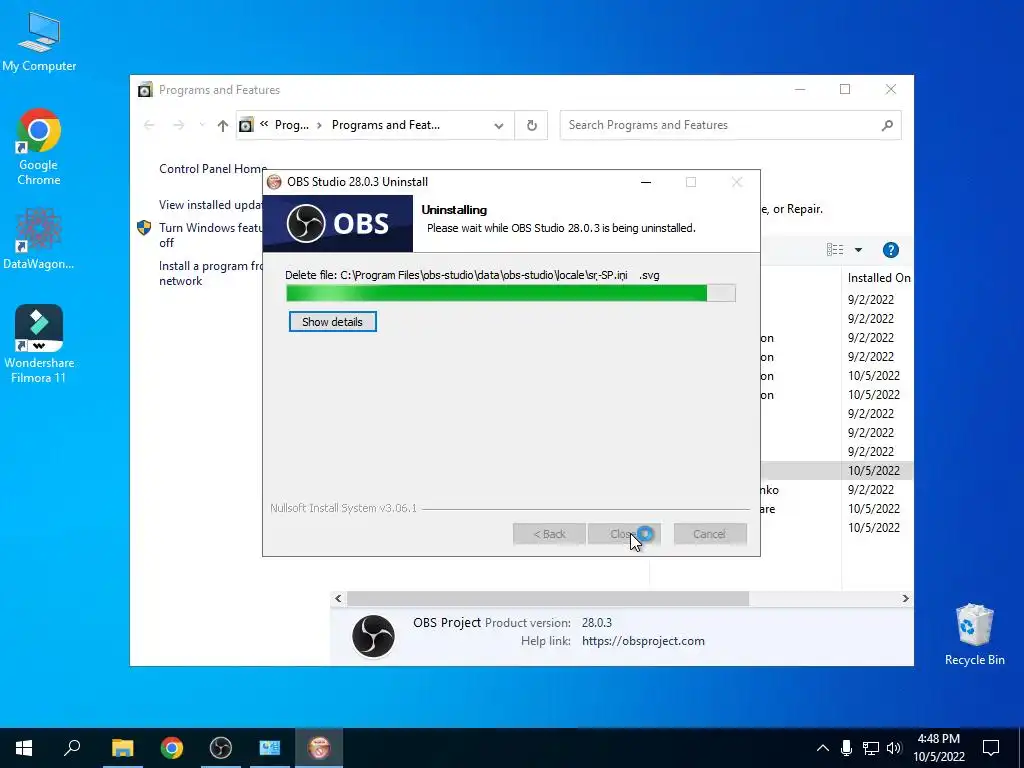Switch to OBS Studio in the taskbar

click(x=221, y=748)
